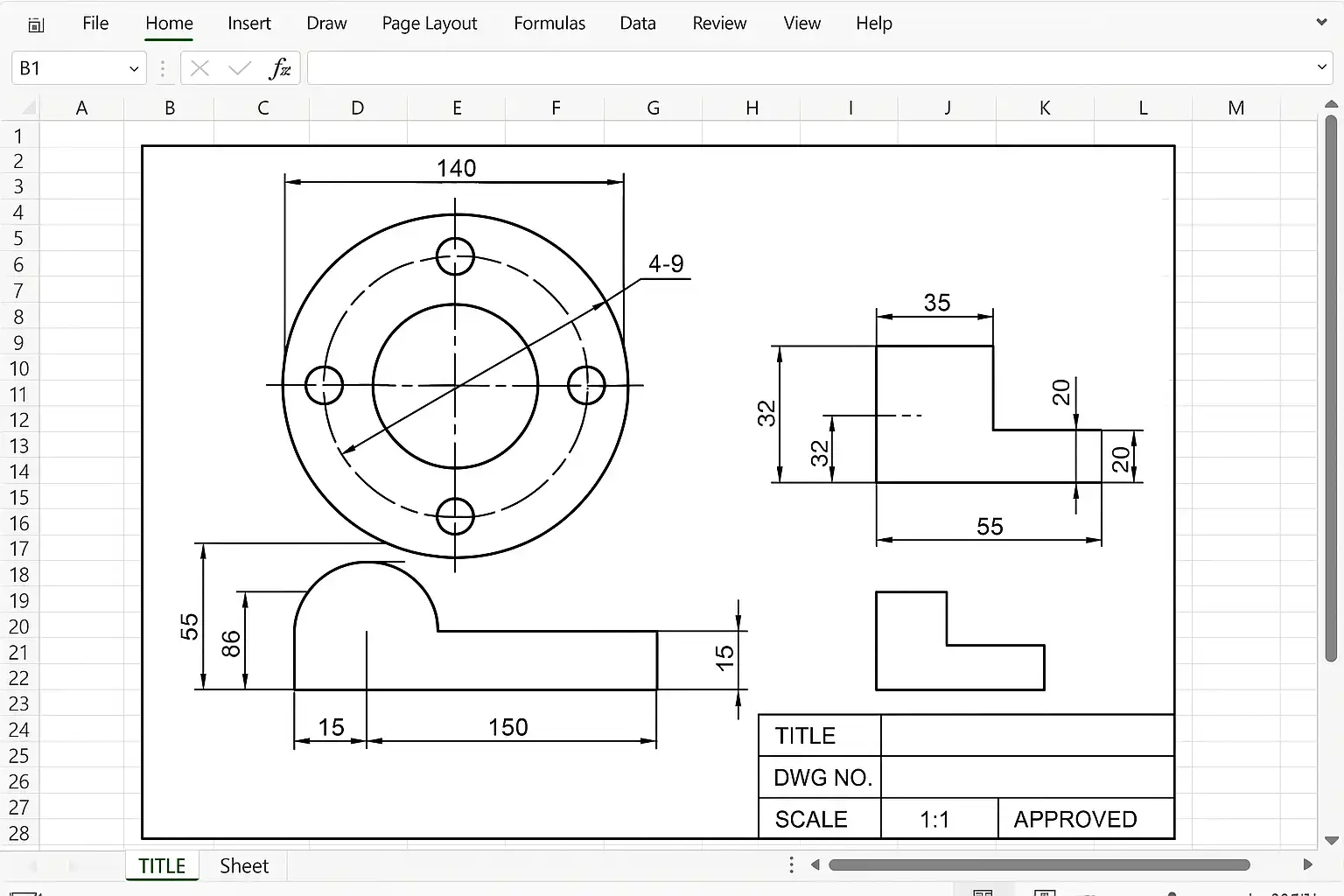Image resolution: width=1344 pixels, height=896 pixels.
Task: Click the cancel X in formula bar
Action: (x=199, y=68)
